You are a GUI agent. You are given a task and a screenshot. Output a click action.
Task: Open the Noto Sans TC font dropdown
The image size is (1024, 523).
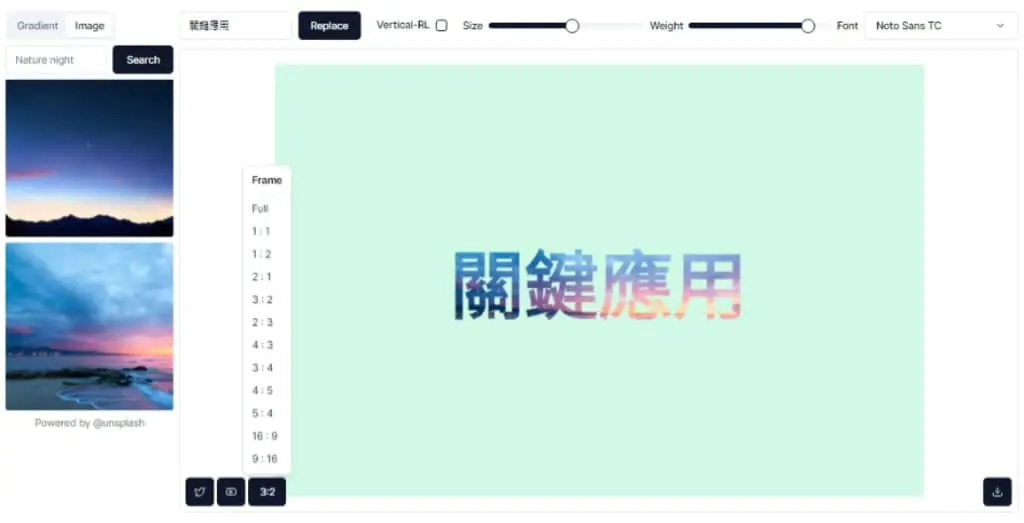coord(941,26)
